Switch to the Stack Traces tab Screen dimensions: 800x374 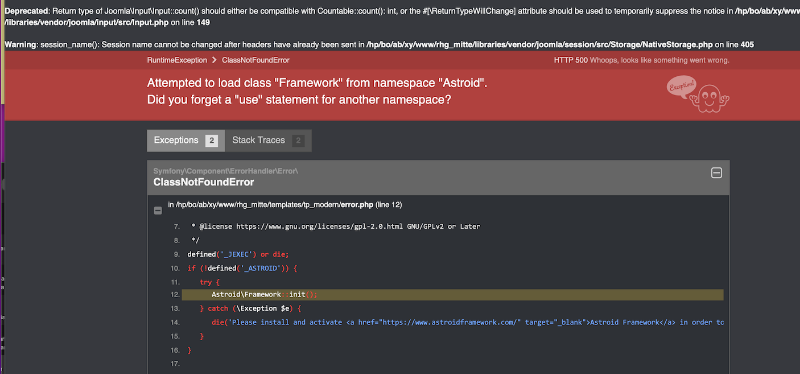268,140
